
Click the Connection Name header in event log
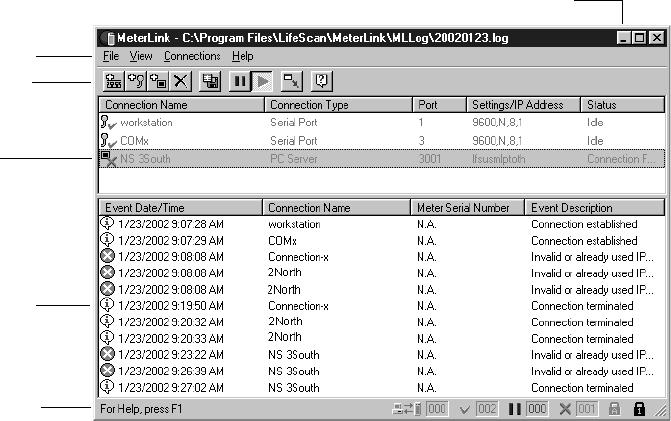336,208
